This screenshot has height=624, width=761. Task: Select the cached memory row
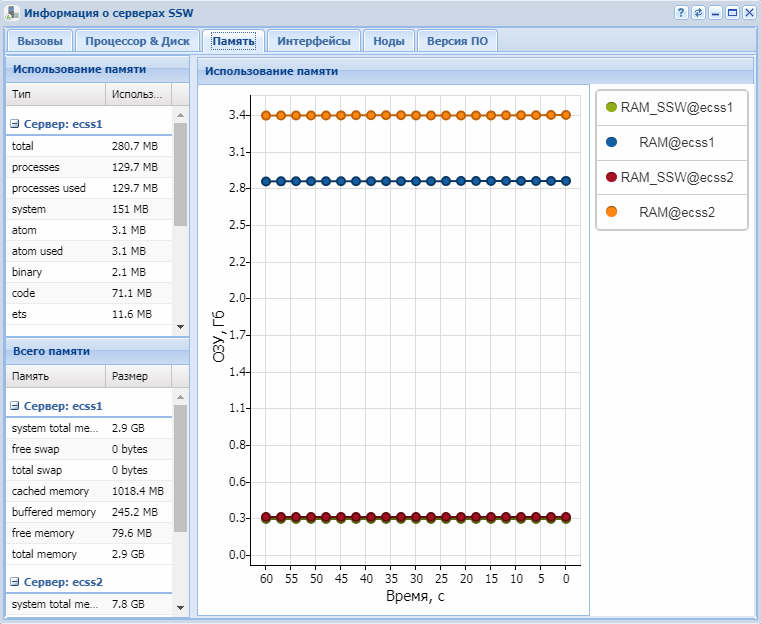click(90, 491)
